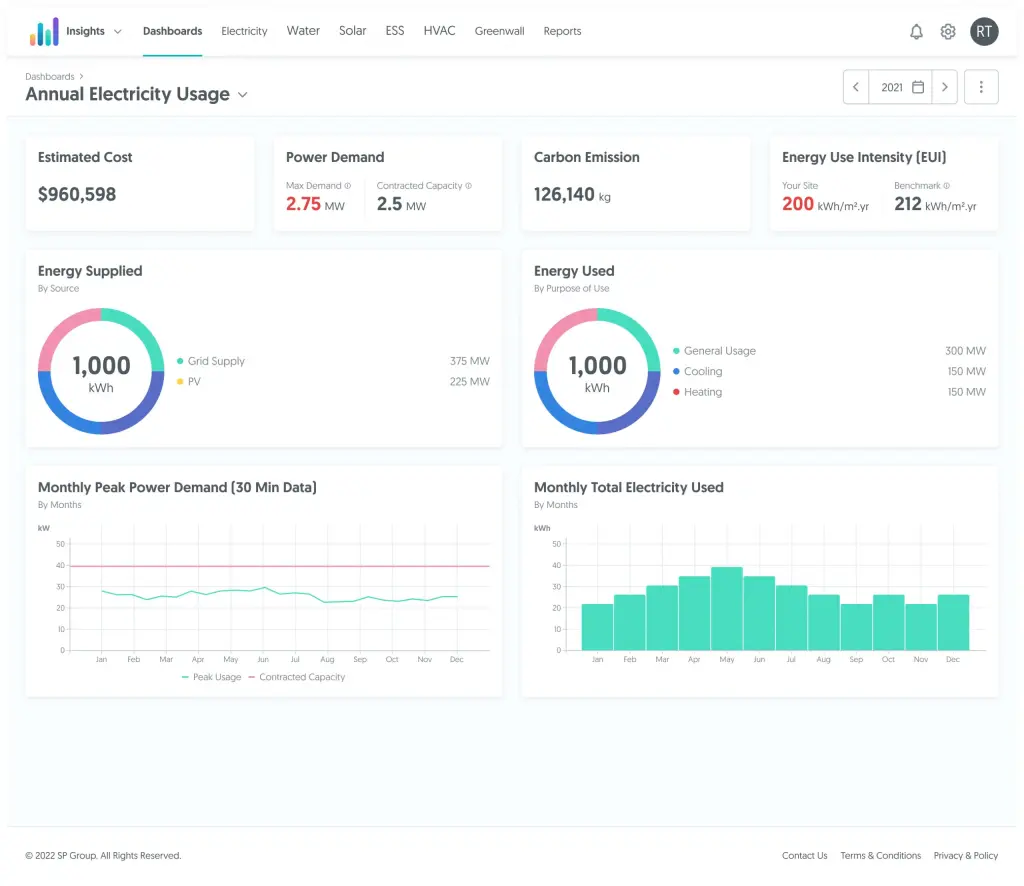Click the info icon beside Max Demand

[348, 185]
